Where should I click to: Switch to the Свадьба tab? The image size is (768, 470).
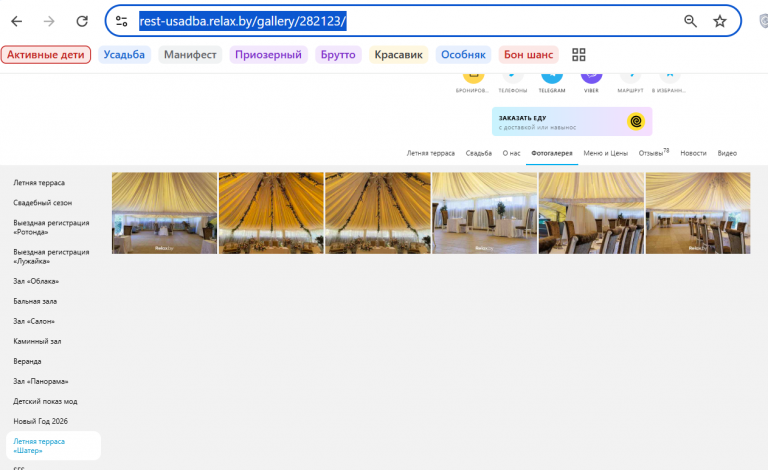[479, 153]
